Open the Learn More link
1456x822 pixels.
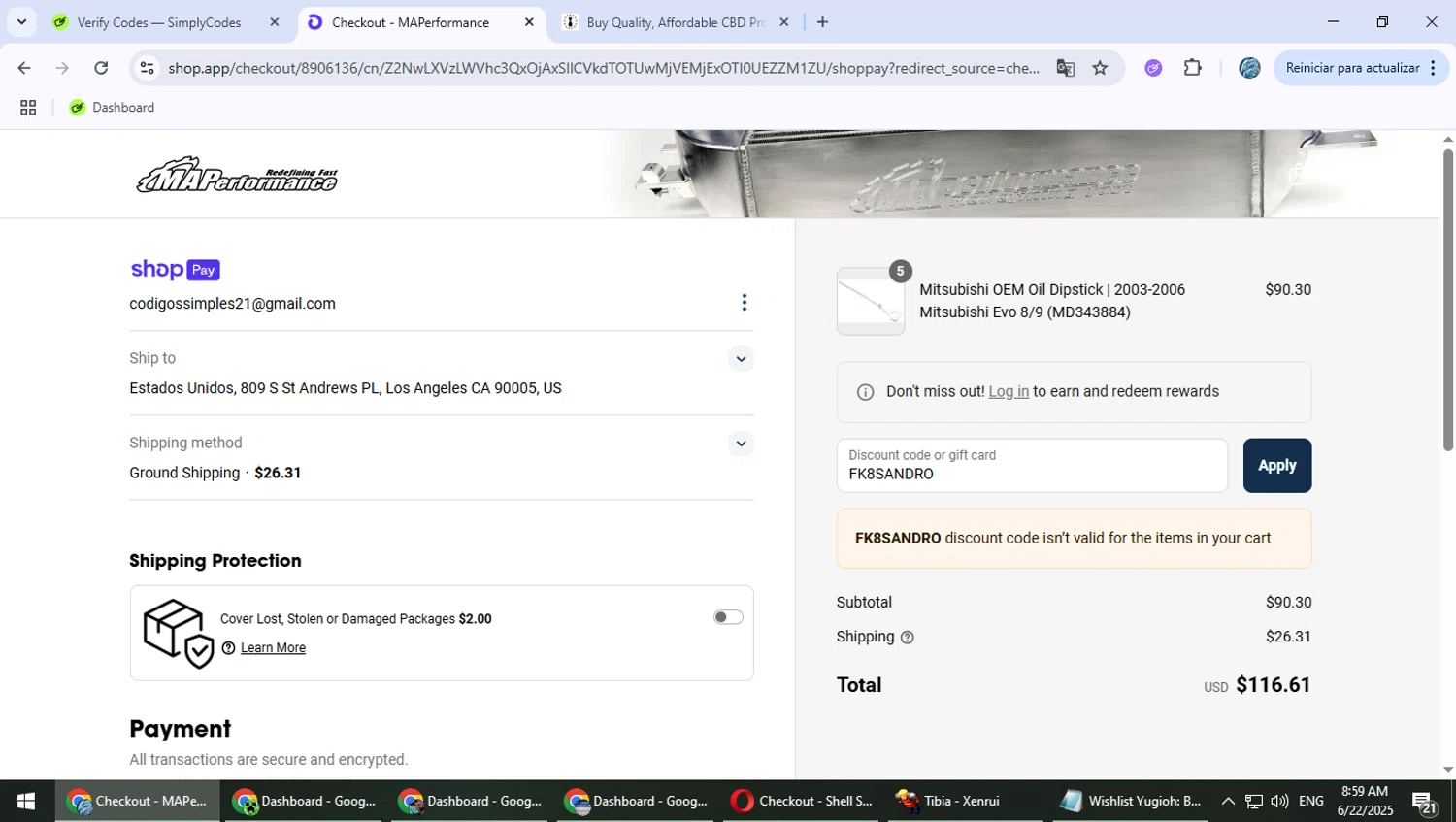(273, 648)
